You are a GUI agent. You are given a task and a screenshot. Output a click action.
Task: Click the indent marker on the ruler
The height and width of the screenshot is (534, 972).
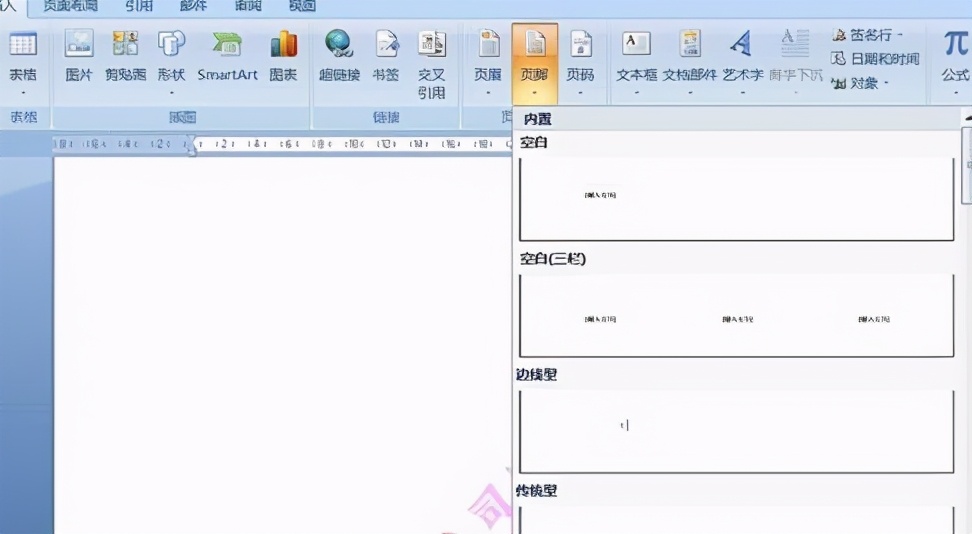tap(191, 146)
